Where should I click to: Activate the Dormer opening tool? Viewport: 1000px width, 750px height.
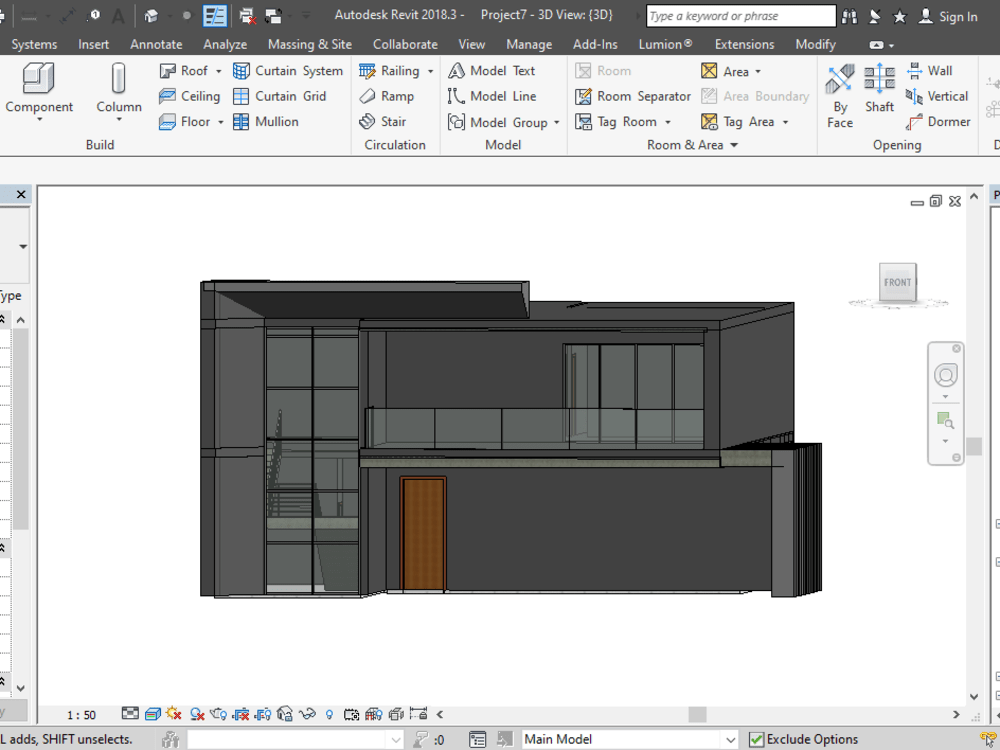[x=938, y=121]
